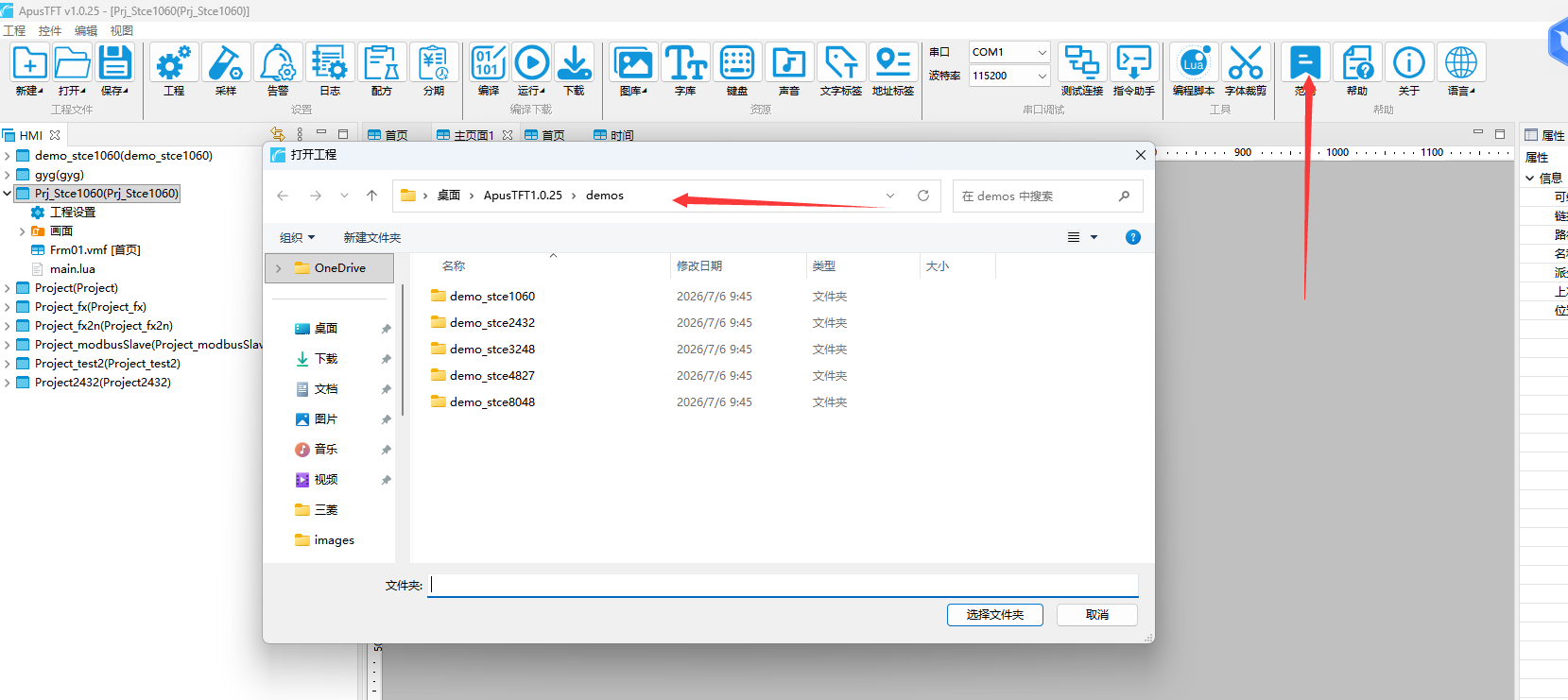1568x700 pixels.
Task: Open the 工程 project settings icon
Action: pyautogui.click(x=174, y=63)
